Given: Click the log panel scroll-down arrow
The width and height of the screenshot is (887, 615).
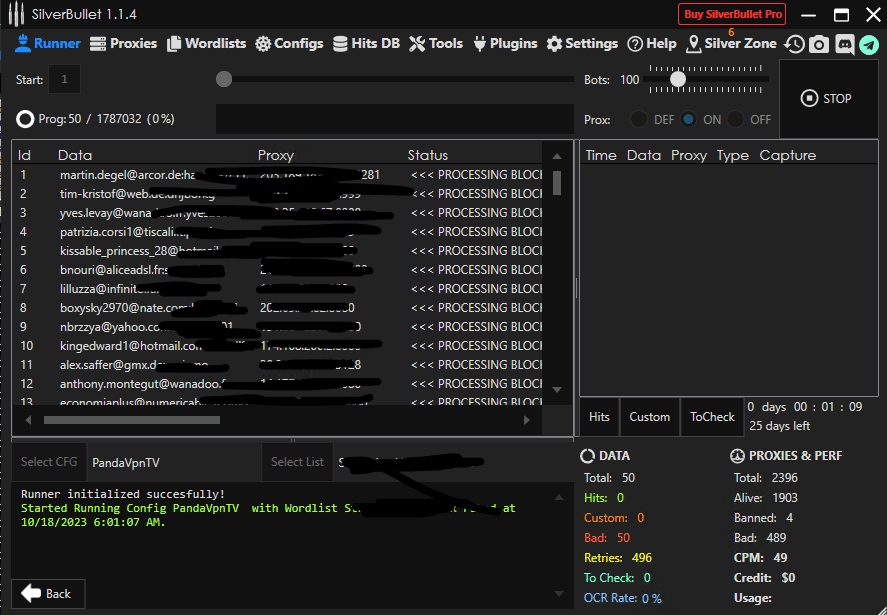Looking at the screenshot, I should coord(559,594).
